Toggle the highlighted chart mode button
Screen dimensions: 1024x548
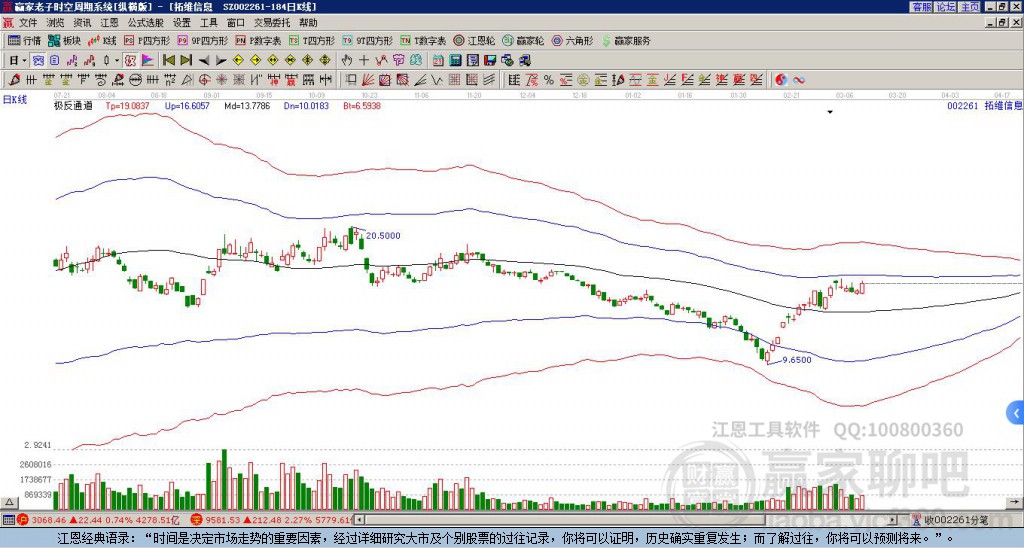(38, 60)
